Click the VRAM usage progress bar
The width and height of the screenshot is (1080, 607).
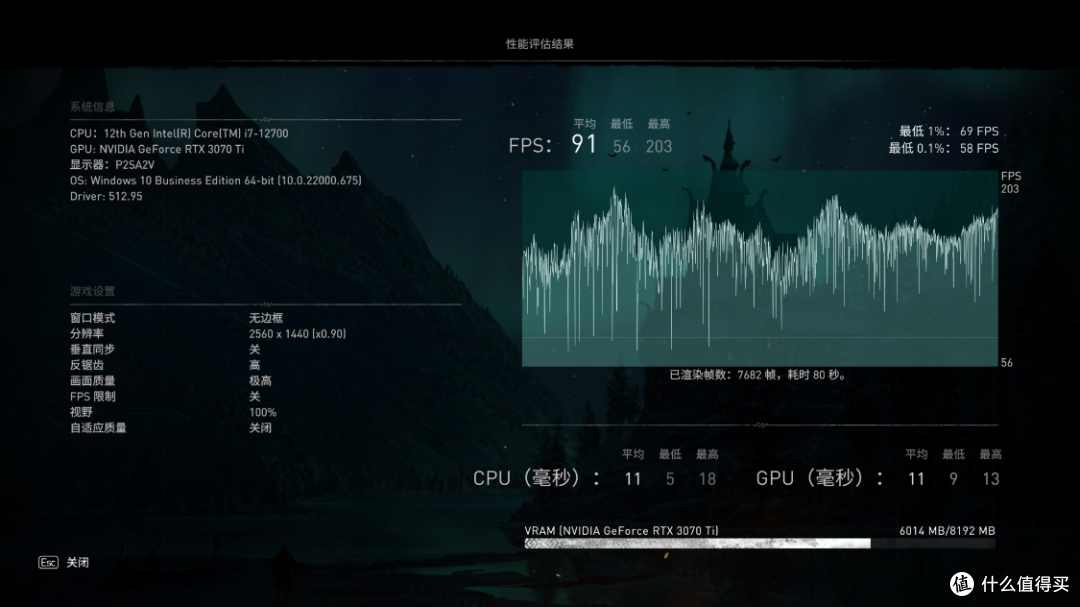760,544
